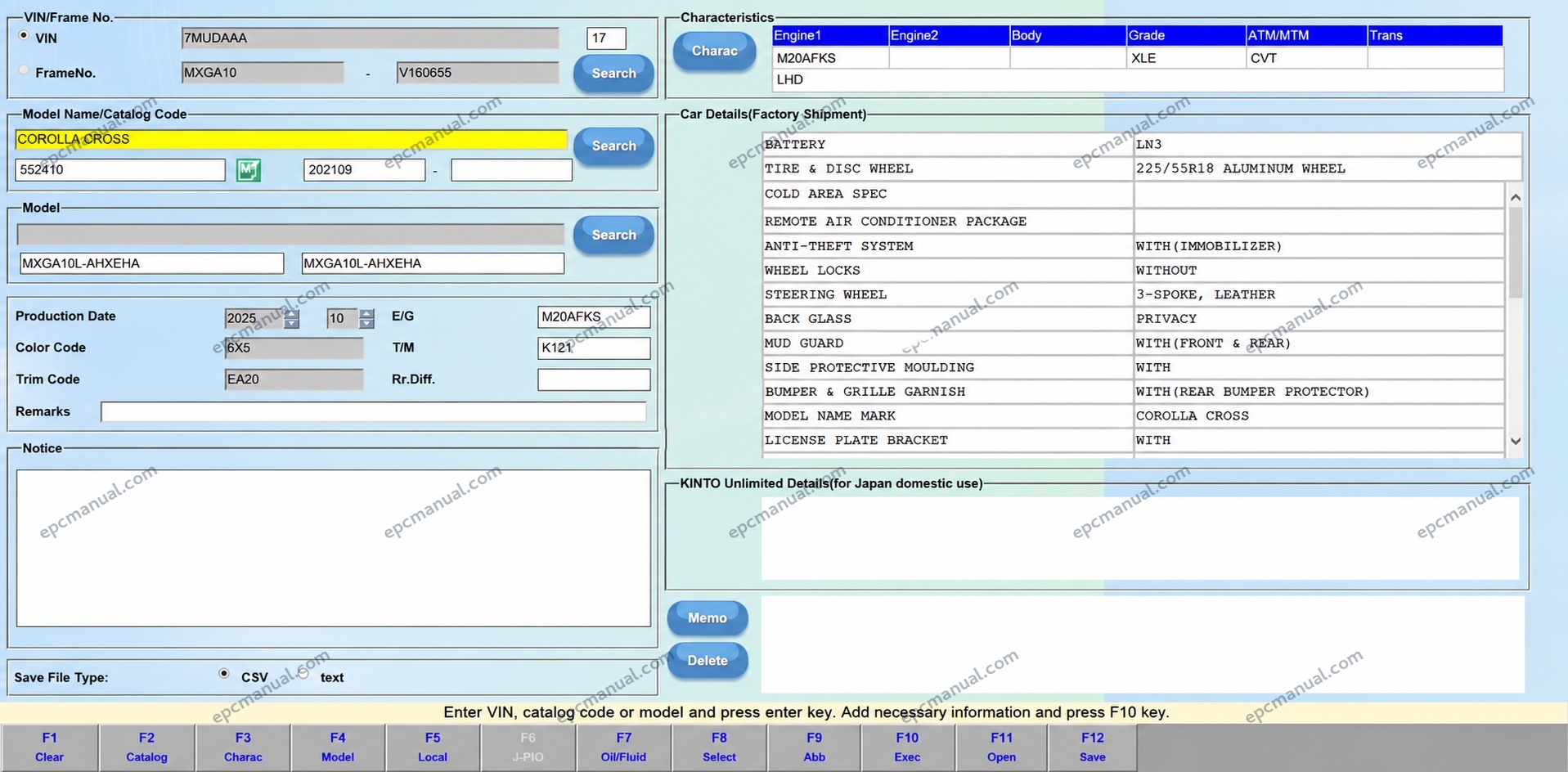Decrease the production year stepper
The image size is (1568, 772).
(x=292, y=324)
